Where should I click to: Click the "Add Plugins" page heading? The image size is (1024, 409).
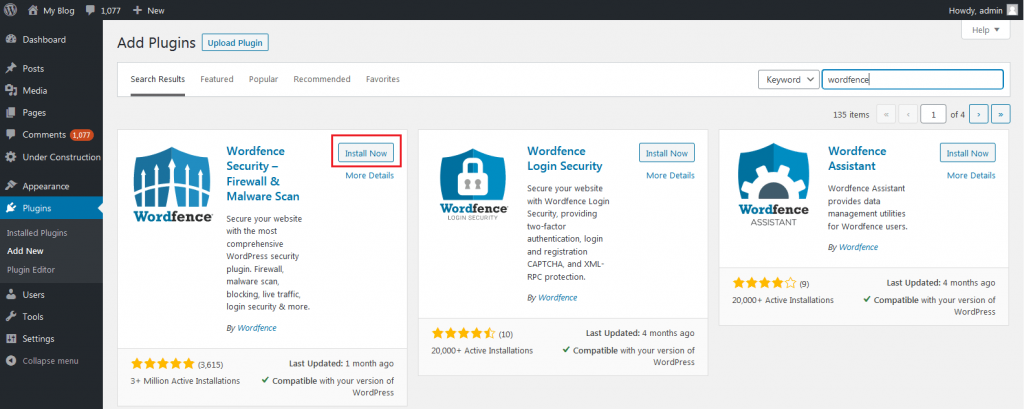(x=157, y=43)
